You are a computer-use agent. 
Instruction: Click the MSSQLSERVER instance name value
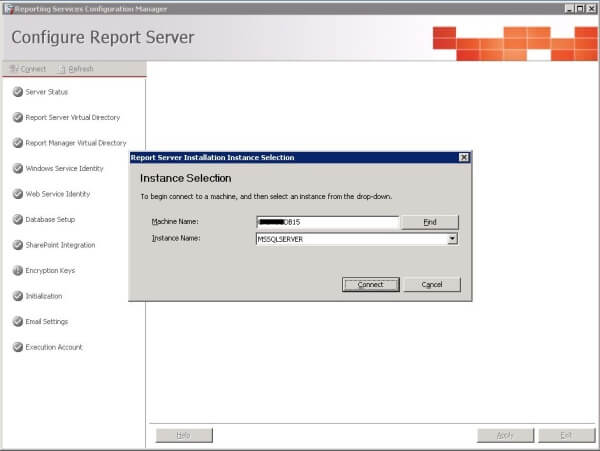coord(280,239)
